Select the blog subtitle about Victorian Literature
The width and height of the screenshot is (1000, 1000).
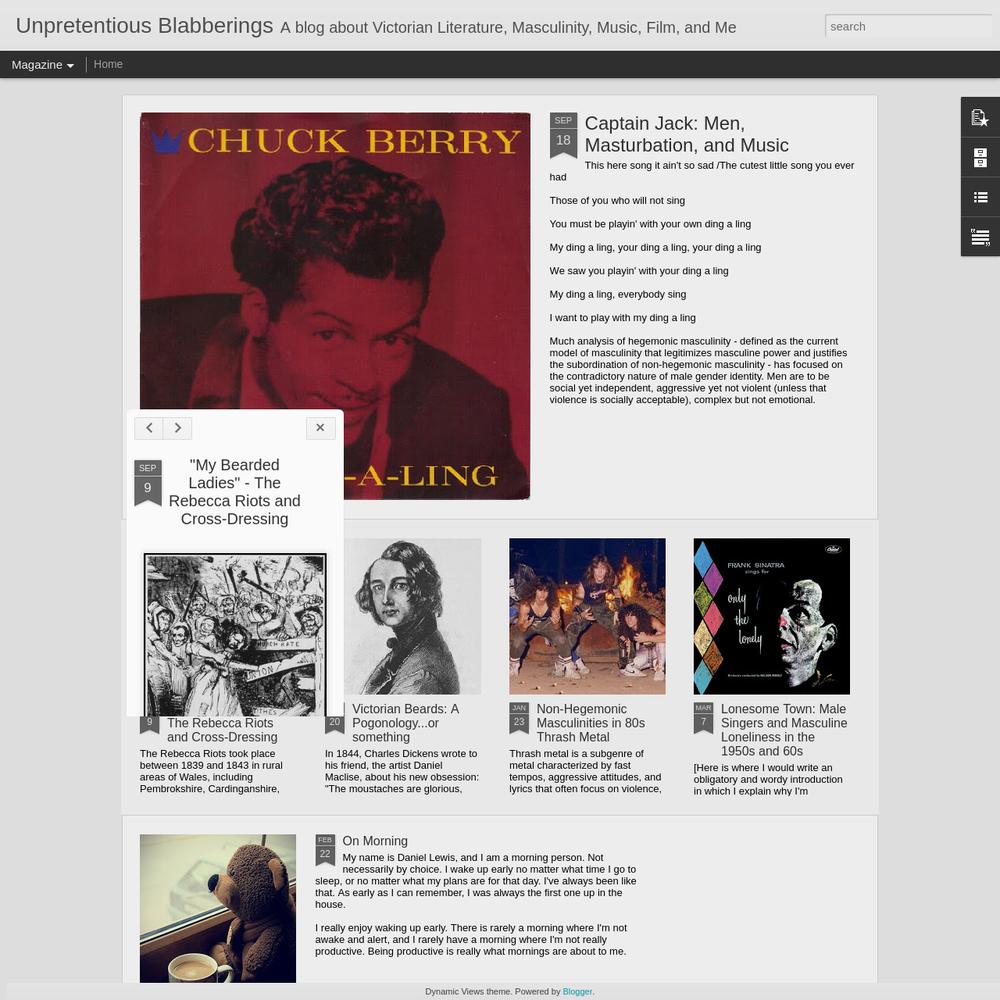click(x=508, y=28)
